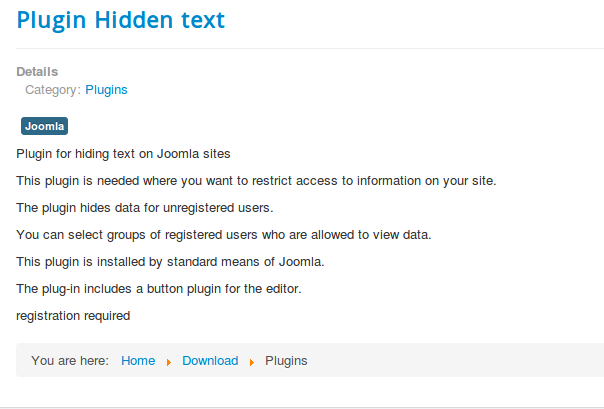Click the Details heading
This screenshot has height=409, width=604.
point(37,72)
